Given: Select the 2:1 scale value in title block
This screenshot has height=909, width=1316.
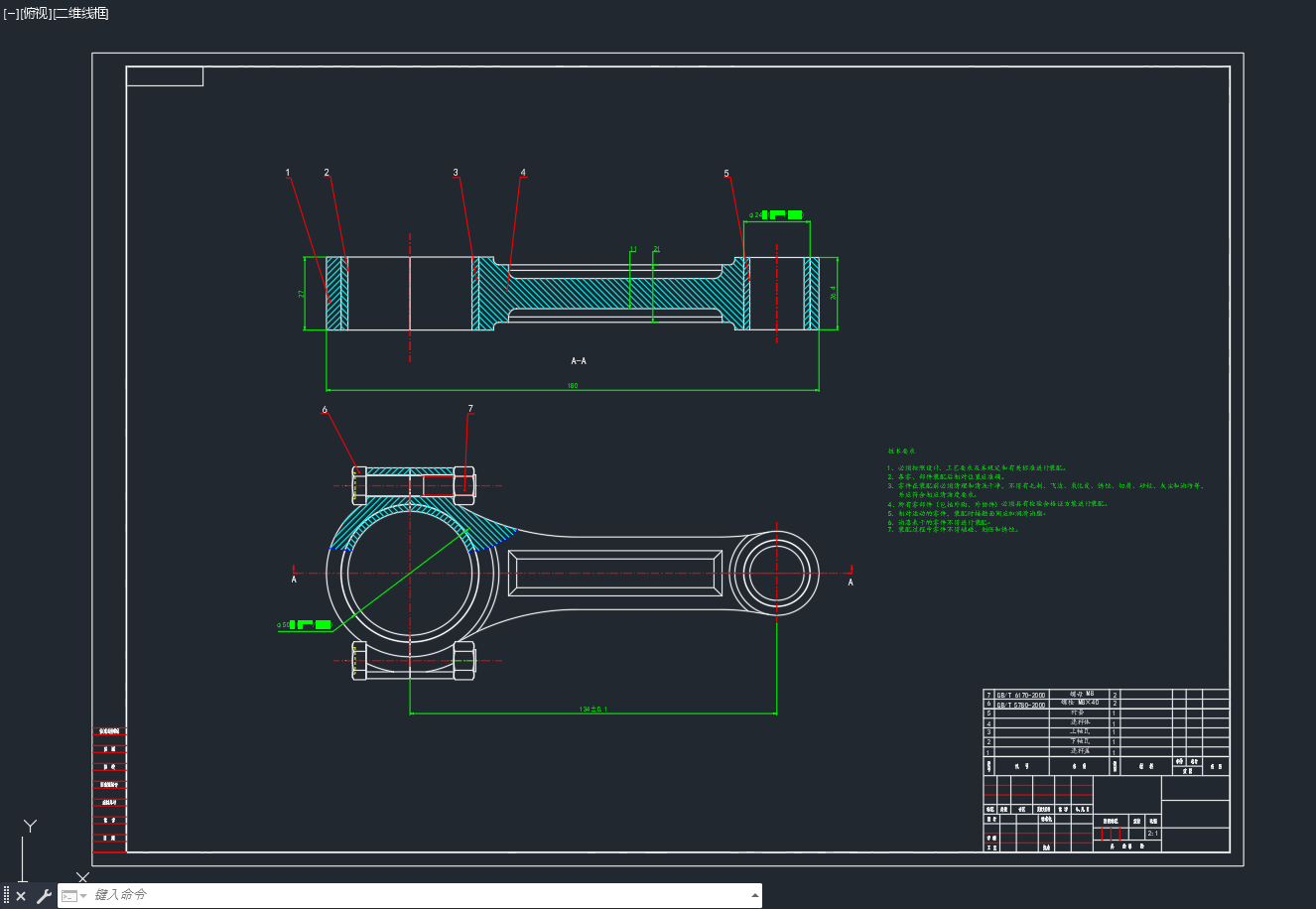Looking at the screenshot, I should click(1152, 834).
